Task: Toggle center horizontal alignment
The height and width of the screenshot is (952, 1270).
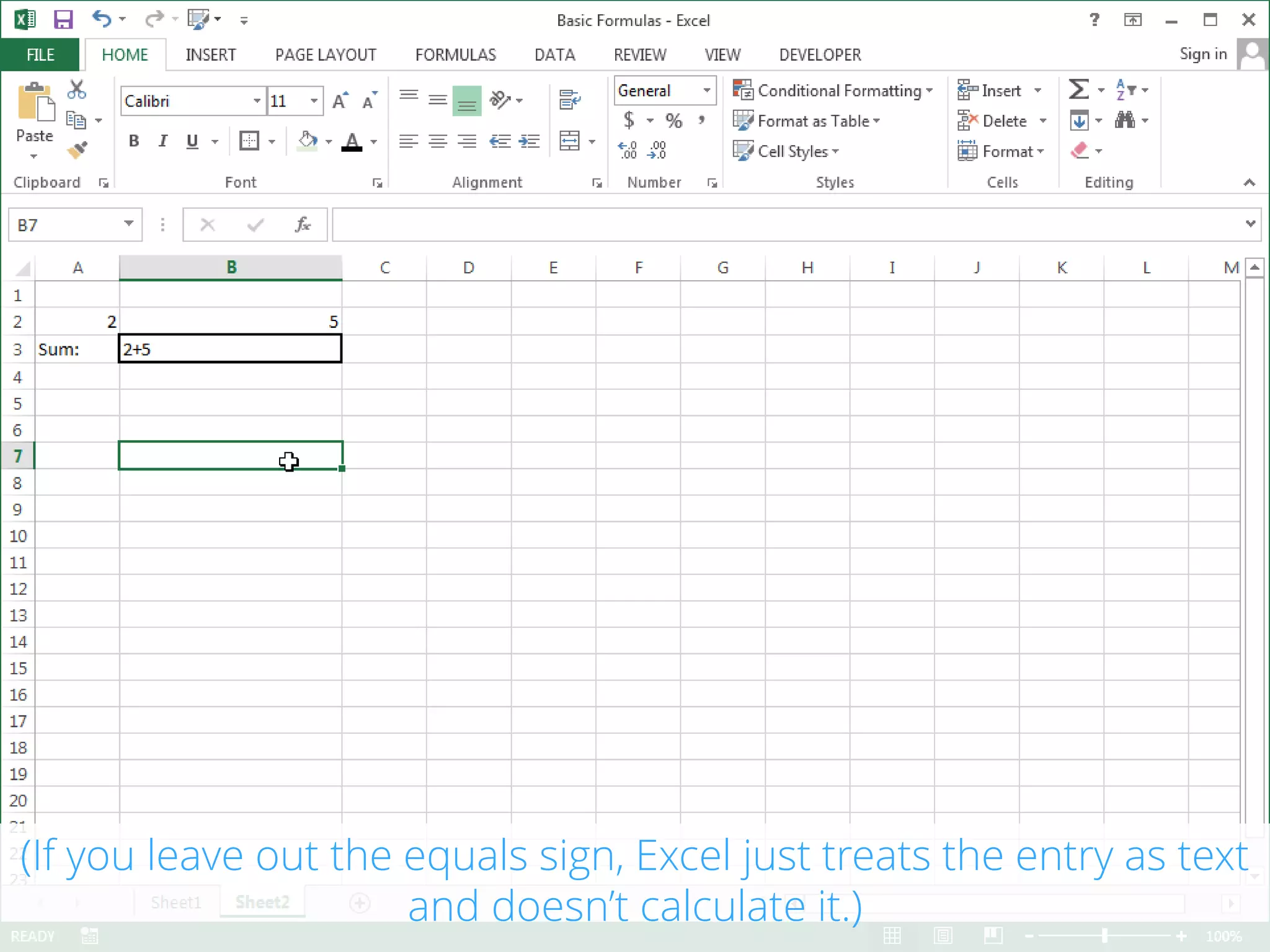Action: click(x=438, y=141)
